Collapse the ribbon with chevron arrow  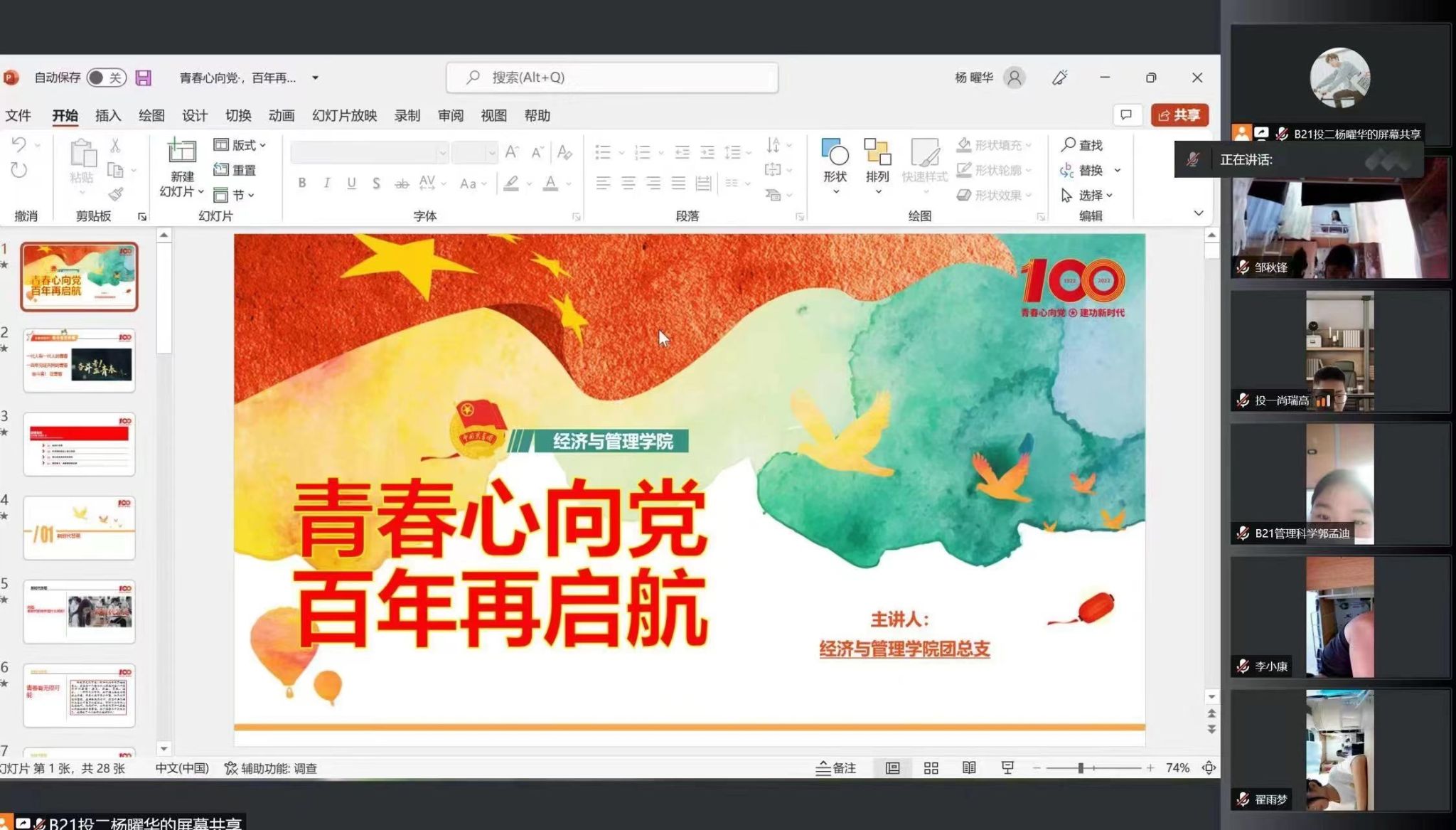coord(1198,213)
